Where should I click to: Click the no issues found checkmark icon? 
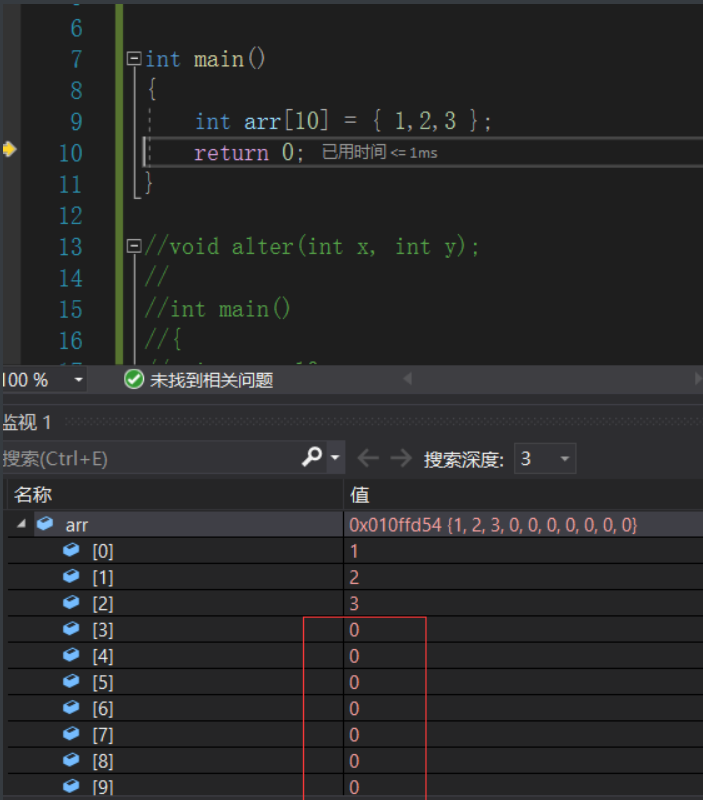pyautogui.click(x=134, y=380)
